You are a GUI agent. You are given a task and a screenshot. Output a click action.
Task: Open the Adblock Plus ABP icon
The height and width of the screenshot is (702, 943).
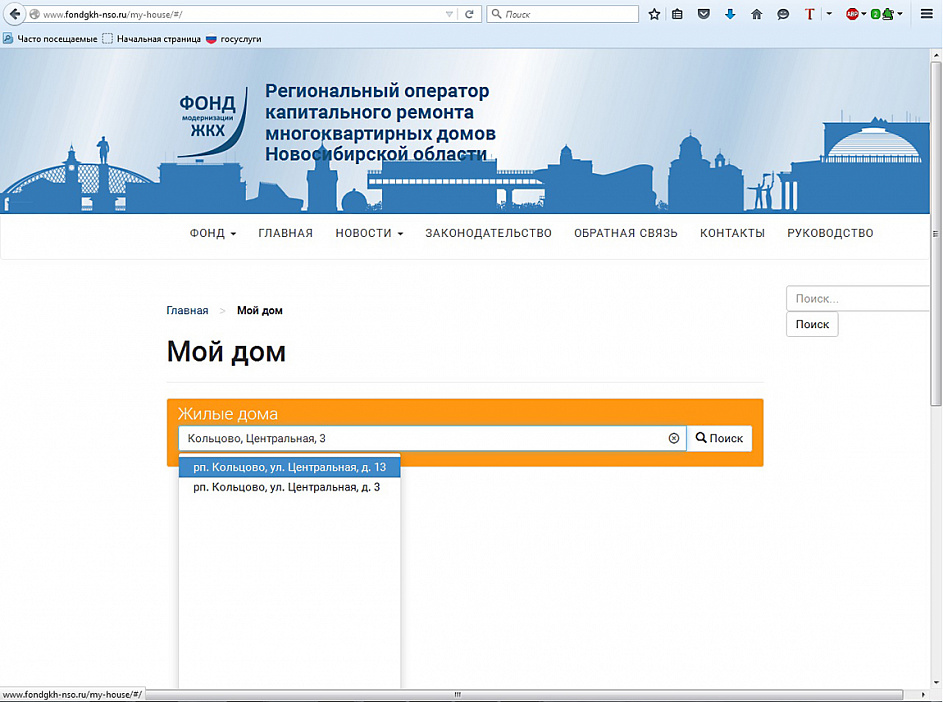pos(852,14)
